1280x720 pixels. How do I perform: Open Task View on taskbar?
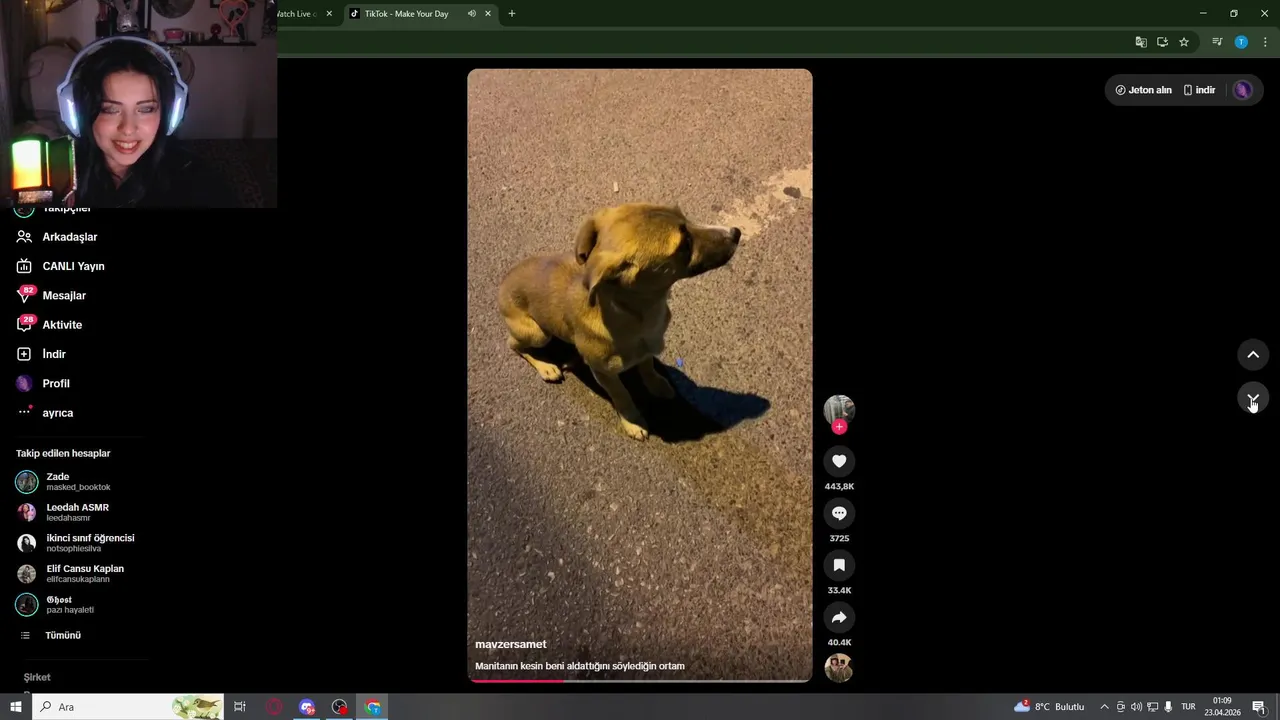tap(240, 707)
